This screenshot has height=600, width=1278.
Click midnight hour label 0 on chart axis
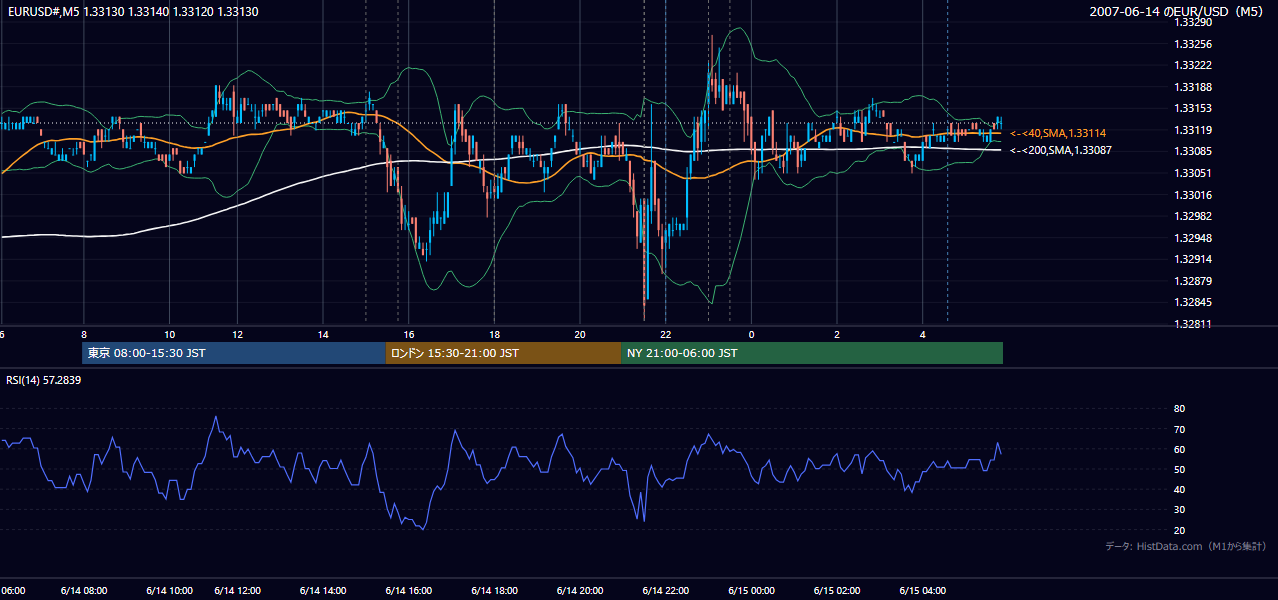751,334
